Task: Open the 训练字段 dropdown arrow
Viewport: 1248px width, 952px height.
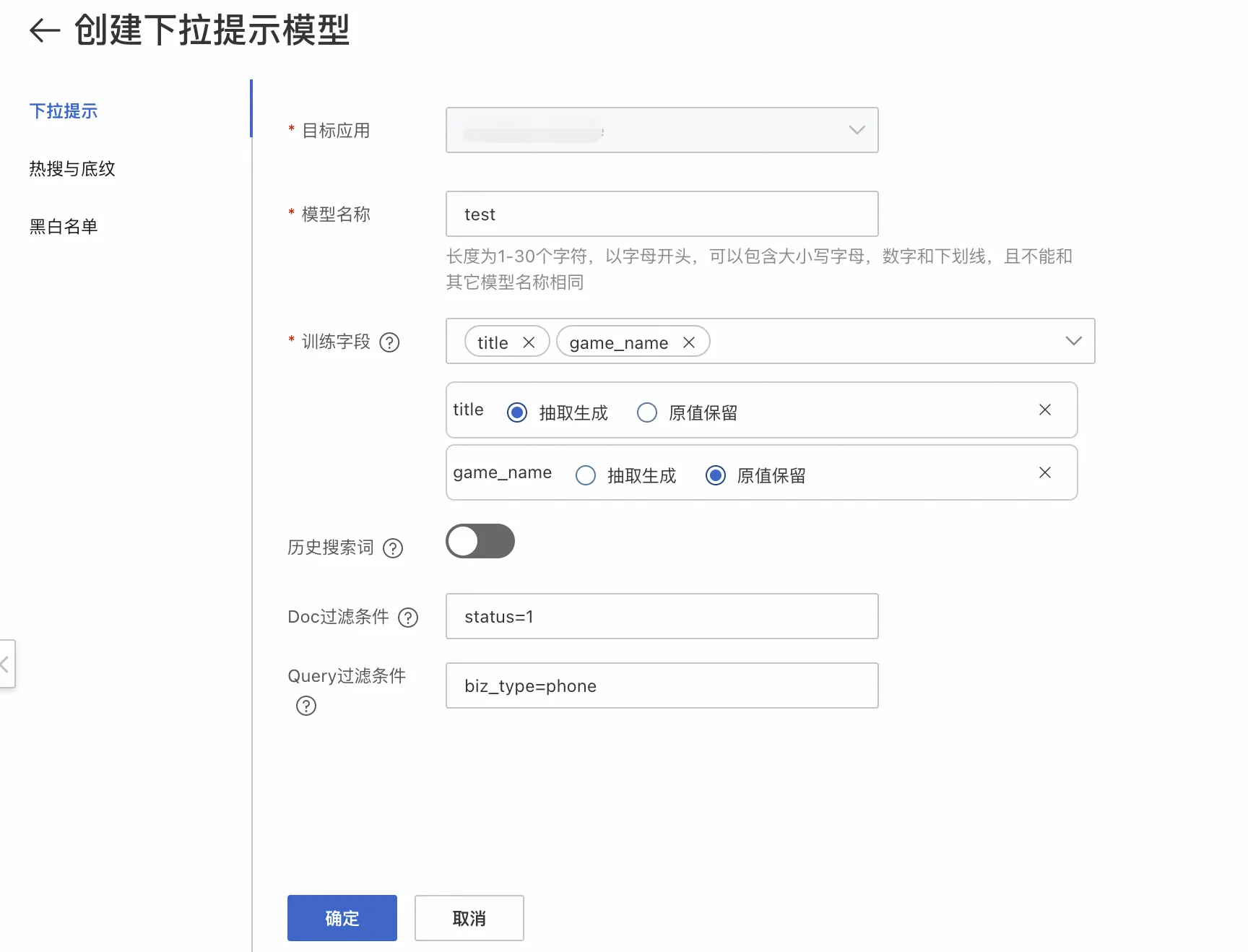Action: [x=1073, y=341]
